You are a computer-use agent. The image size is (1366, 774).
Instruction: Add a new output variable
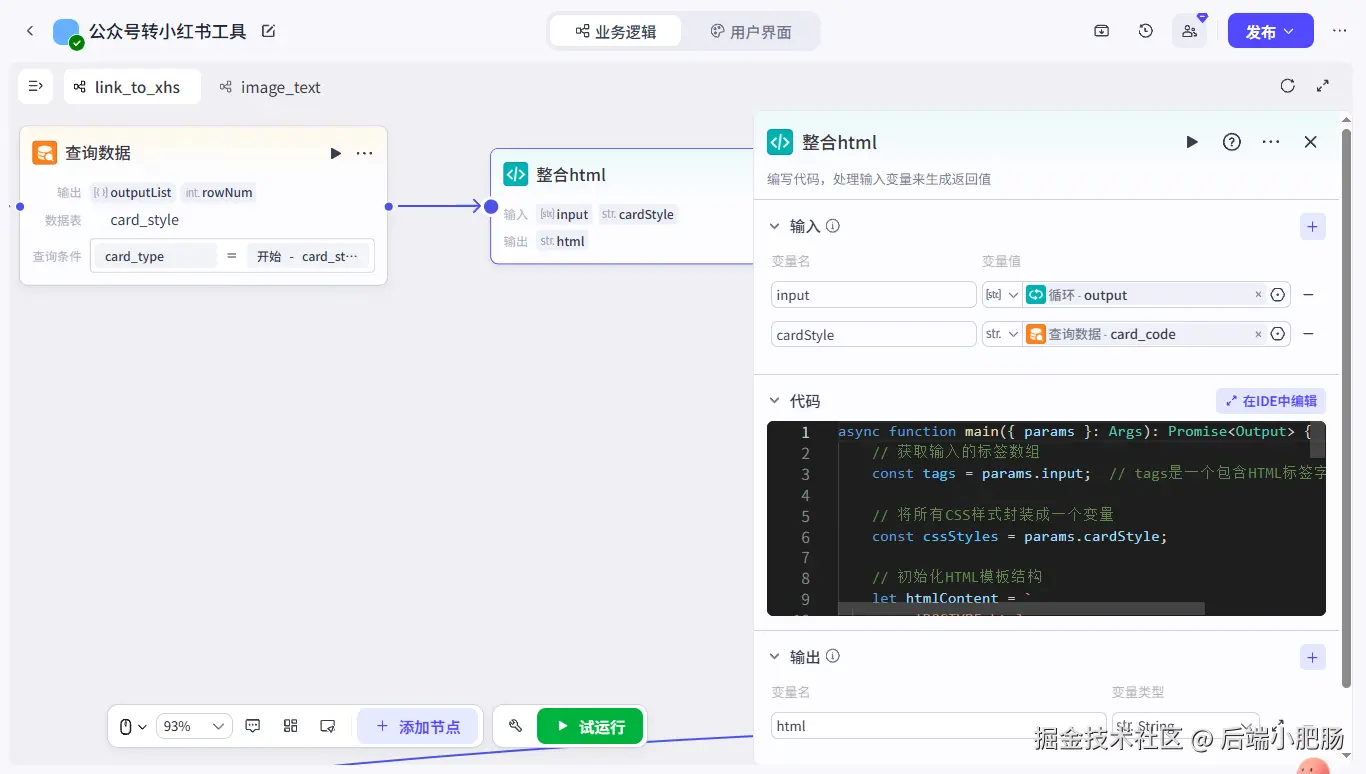click(x=1313, y=657)
